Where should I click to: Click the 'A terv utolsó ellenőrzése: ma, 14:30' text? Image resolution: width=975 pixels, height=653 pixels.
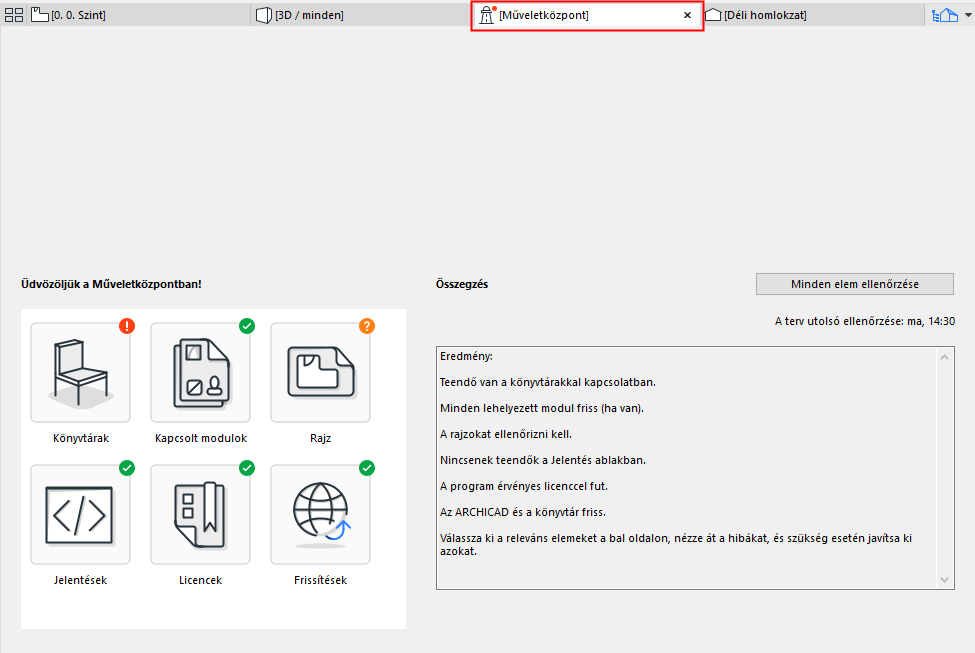pos(864,322)
